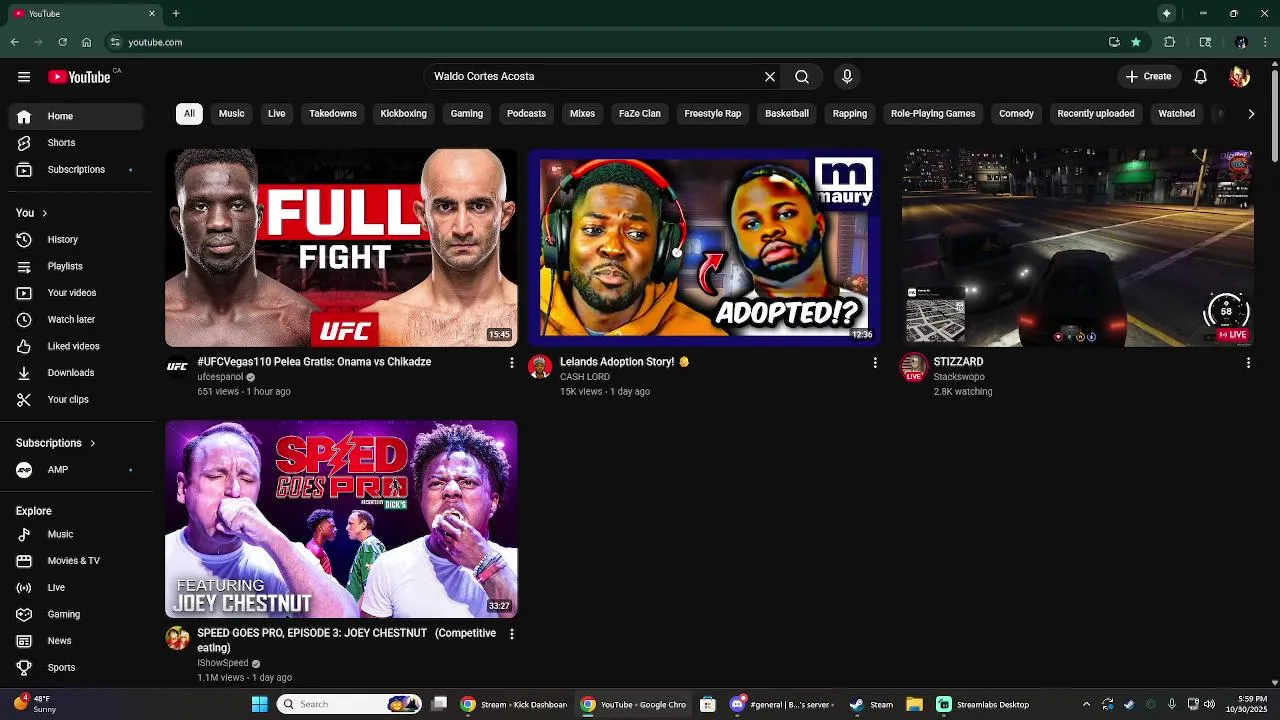Open Watch later list
Viewport: 1280px width, 720px height.
pyautogui.click(x=76, y=320)
